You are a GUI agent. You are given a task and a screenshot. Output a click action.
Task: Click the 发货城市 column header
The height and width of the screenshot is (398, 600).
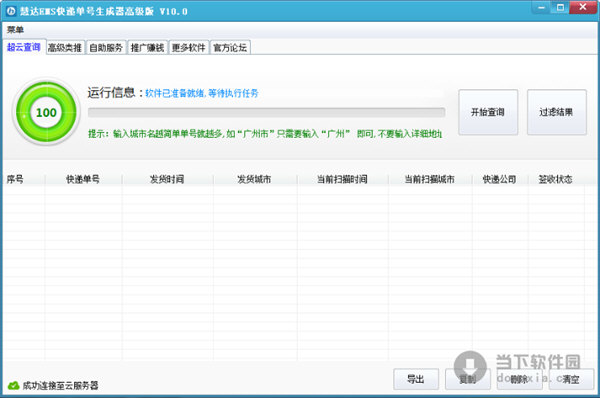tap(255, 179)
